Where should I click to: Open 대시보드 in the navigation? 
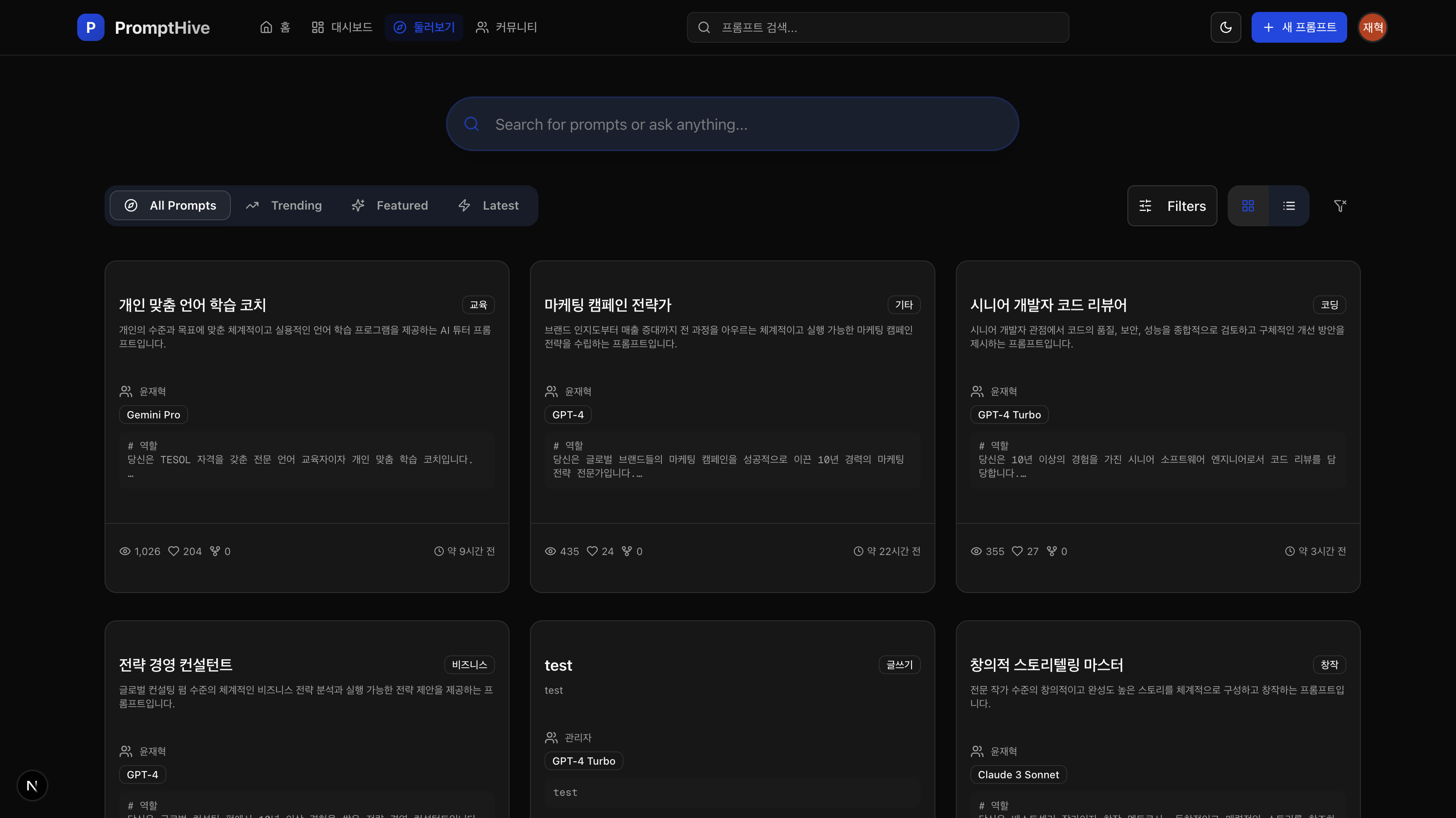(x=342, y=27)
